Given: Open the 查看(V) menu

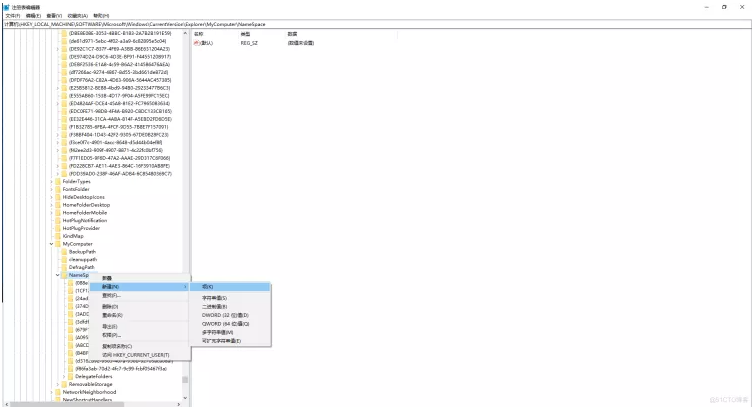Looking at the screenshot, I should point(54,16).
